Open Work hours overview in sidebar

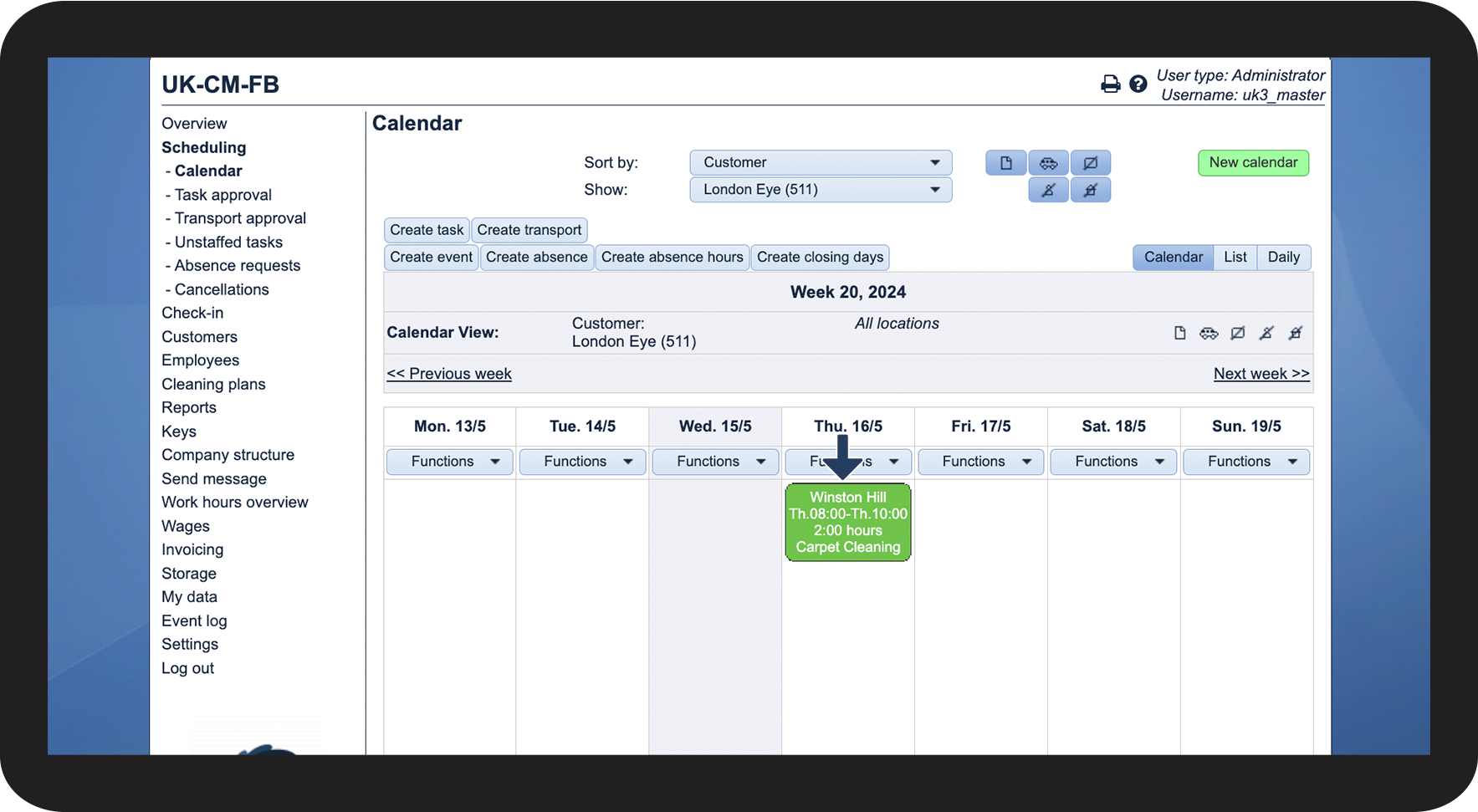pyautogui.click(x=235, y=503)
